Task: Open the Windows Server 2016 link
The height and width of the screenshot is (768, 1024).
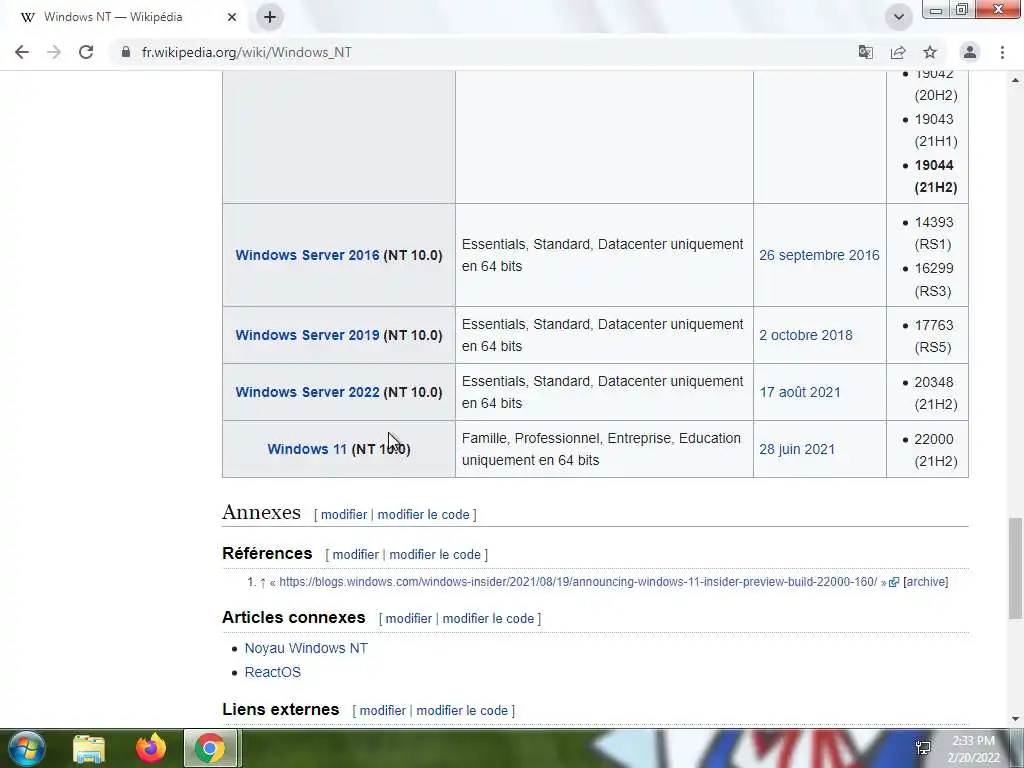Action: point(307,255)
